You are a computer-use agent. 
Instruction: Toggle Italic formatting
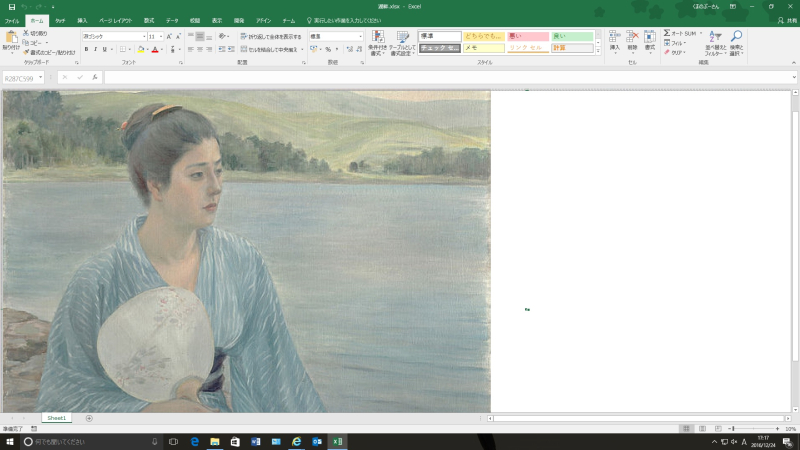[x=95, y=49]
